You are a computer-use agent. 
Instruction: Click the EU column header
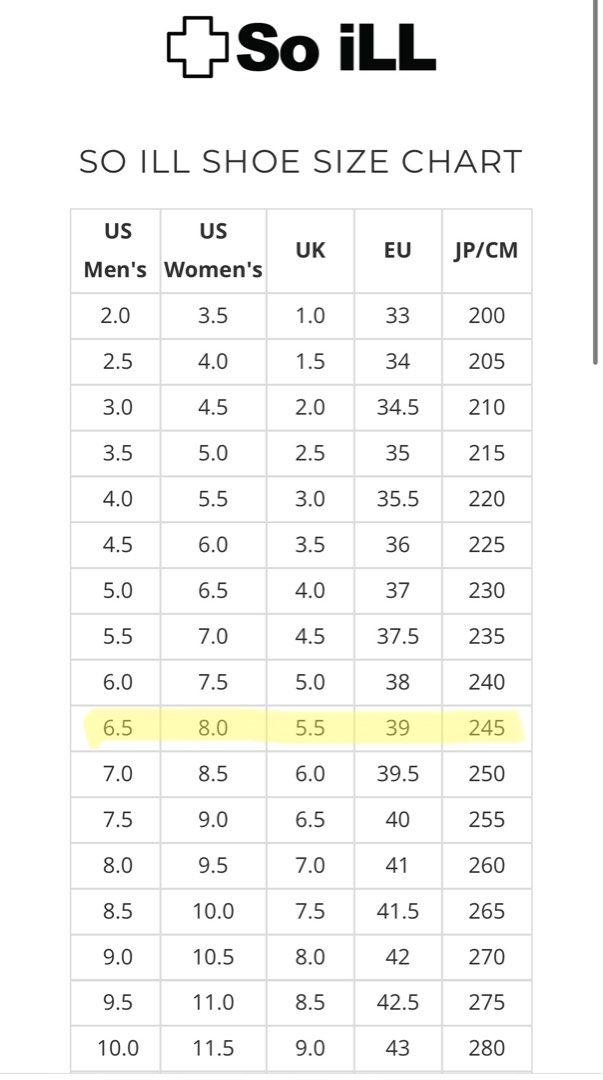pos(398,250)
